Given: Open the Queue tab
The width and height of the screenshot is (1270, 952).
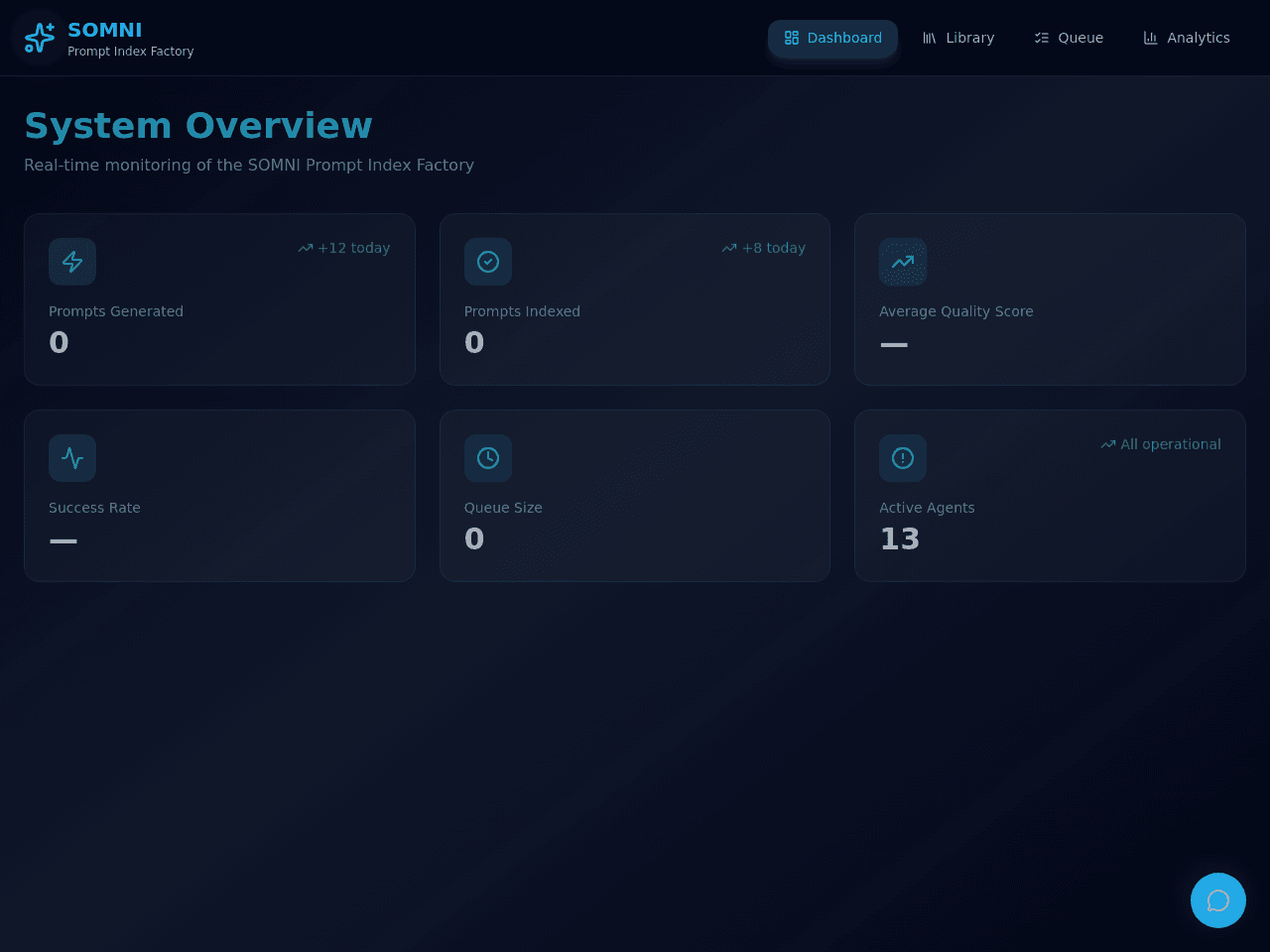Looking at the screenshot, I should tap(1069, 38).
